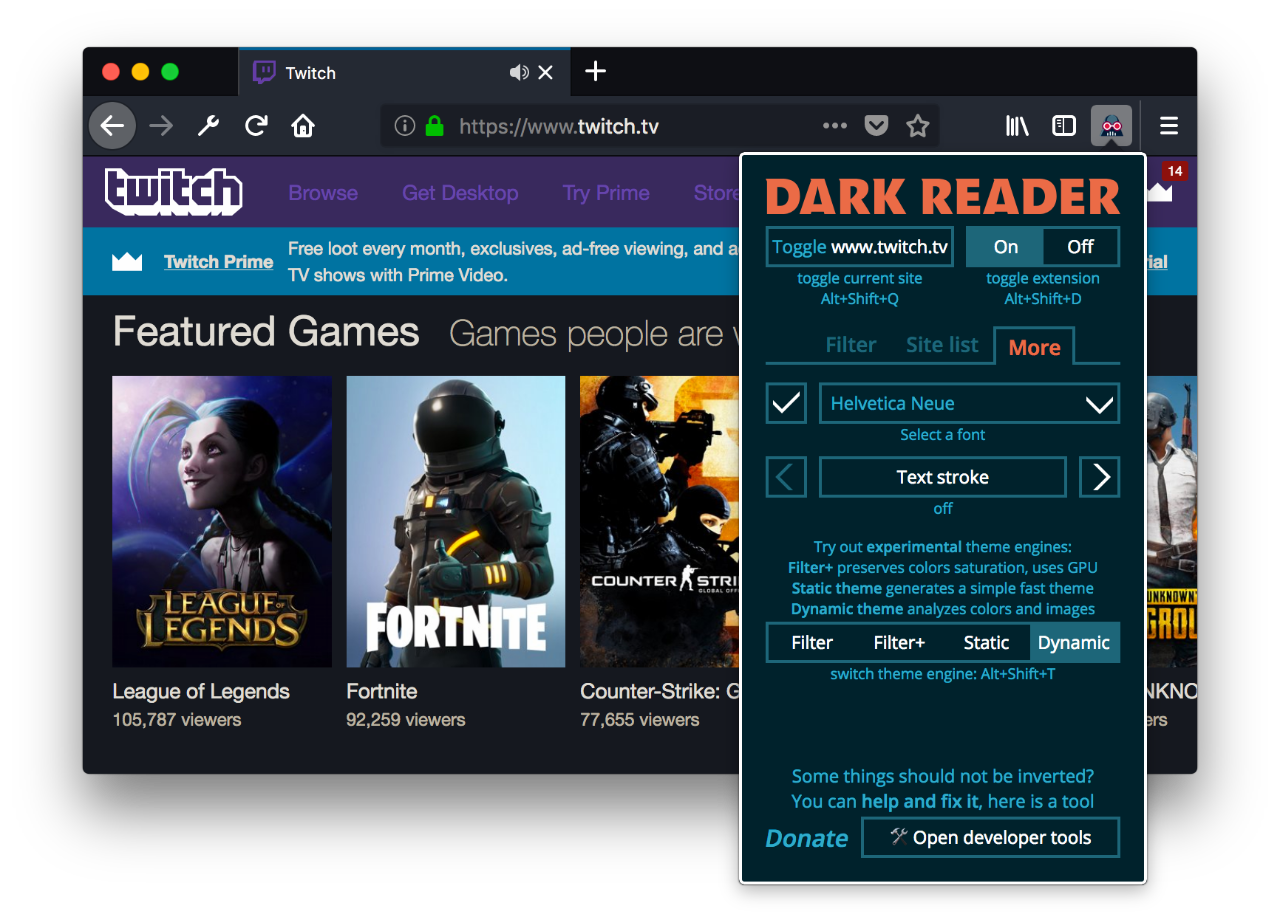The width and height of the screenshot is (1280, 917).
Task: Open a new tab with the plus button
Action: 595,71
